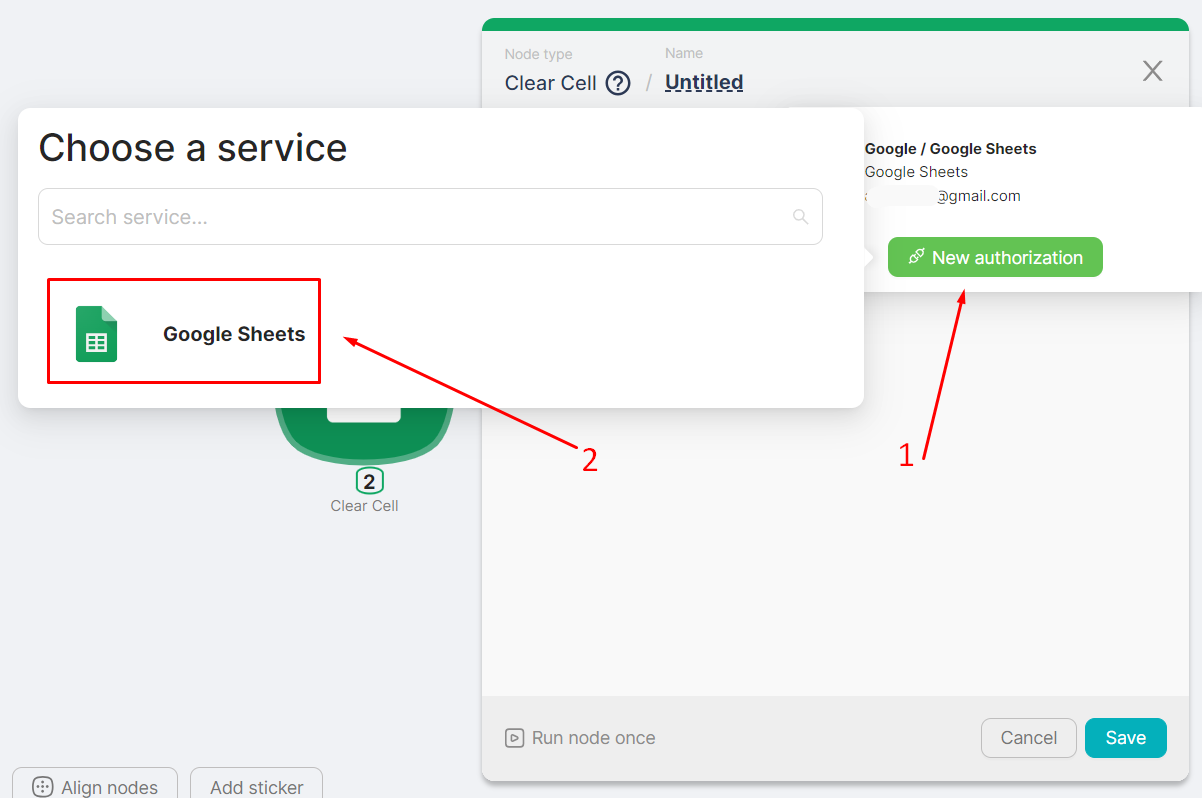
Task: Click the Run node once text
Action: [593, 738]
